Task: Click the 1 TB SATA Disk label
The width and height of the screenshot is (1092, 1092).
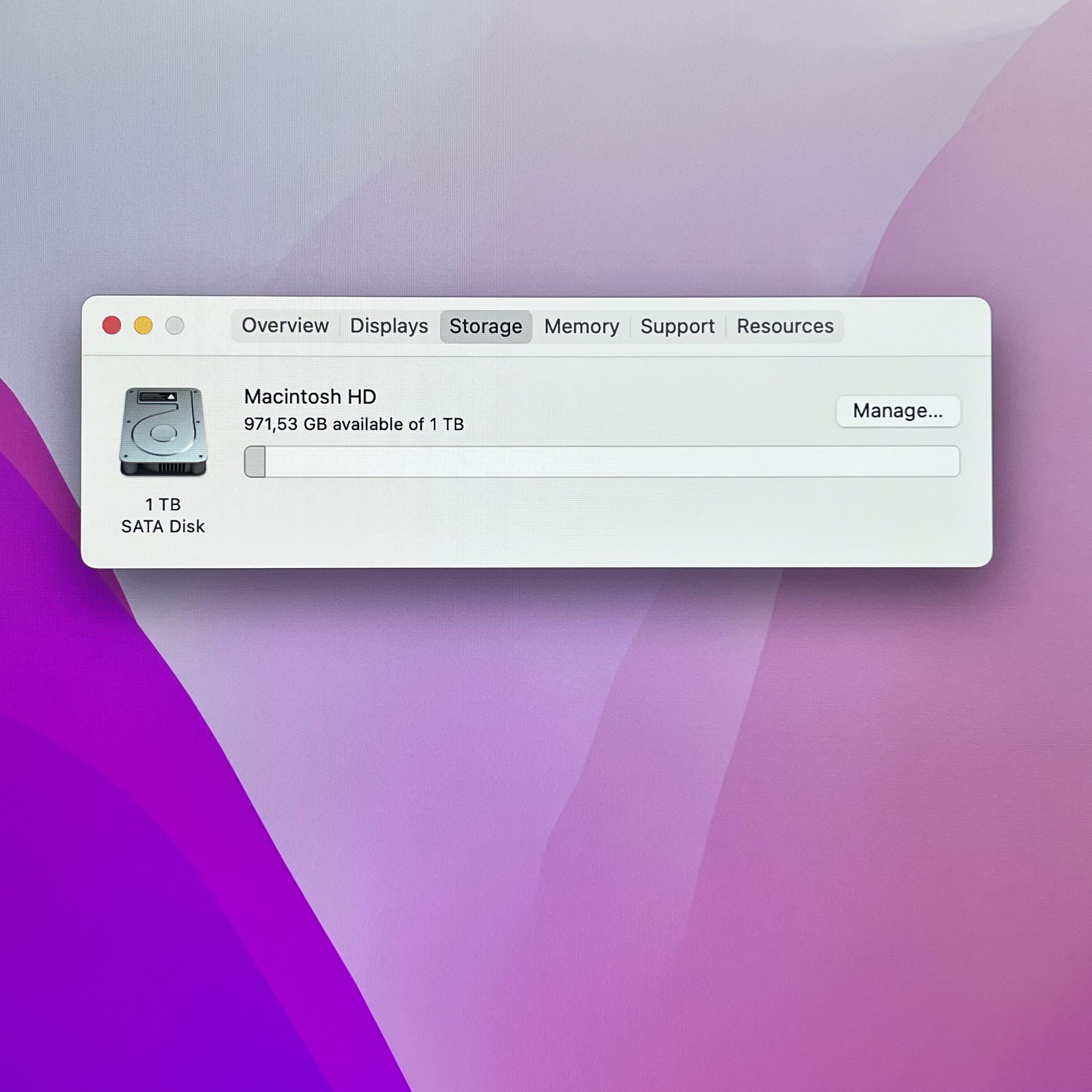Action: click(x=163, y=515)
